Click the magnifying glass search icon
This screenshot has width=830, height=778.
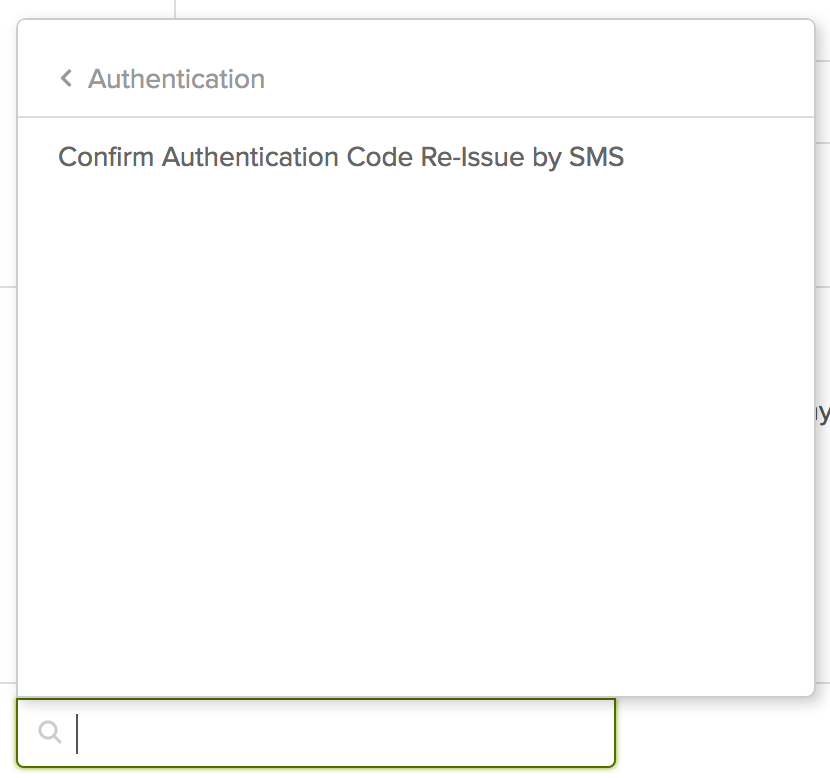50,733
